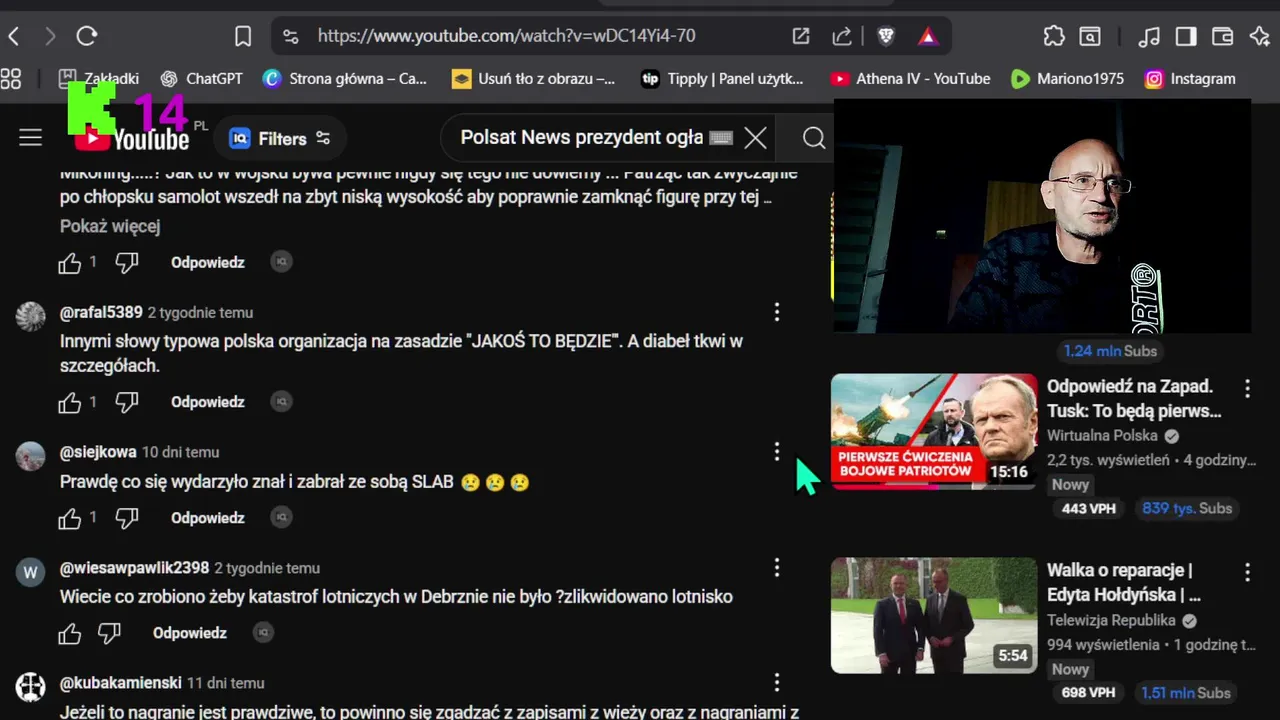Image resolution: width=1280 pixels, height=720 pixels.
Task: Open Odpowiedź na Zapad video title
Action: [1134, 398]
